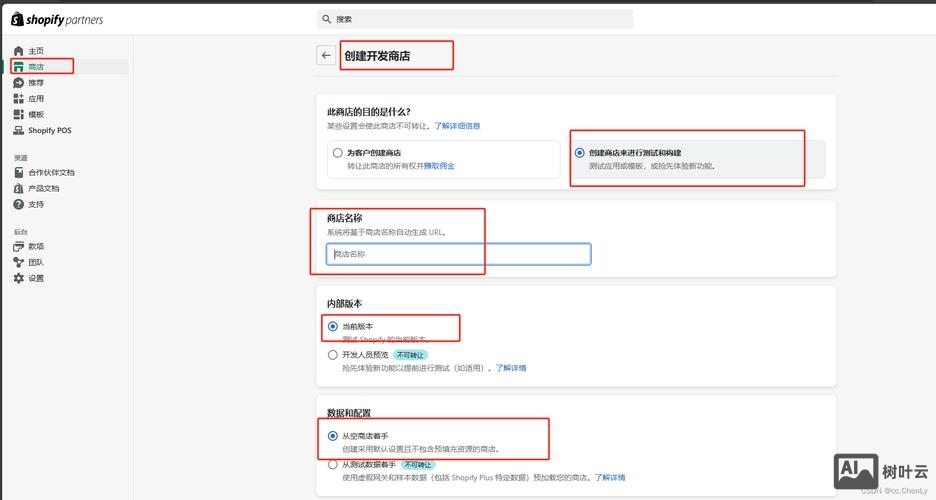Click the 数据和配置 section heading
Viewport: 936px width, 500px height.
point(349,413)
